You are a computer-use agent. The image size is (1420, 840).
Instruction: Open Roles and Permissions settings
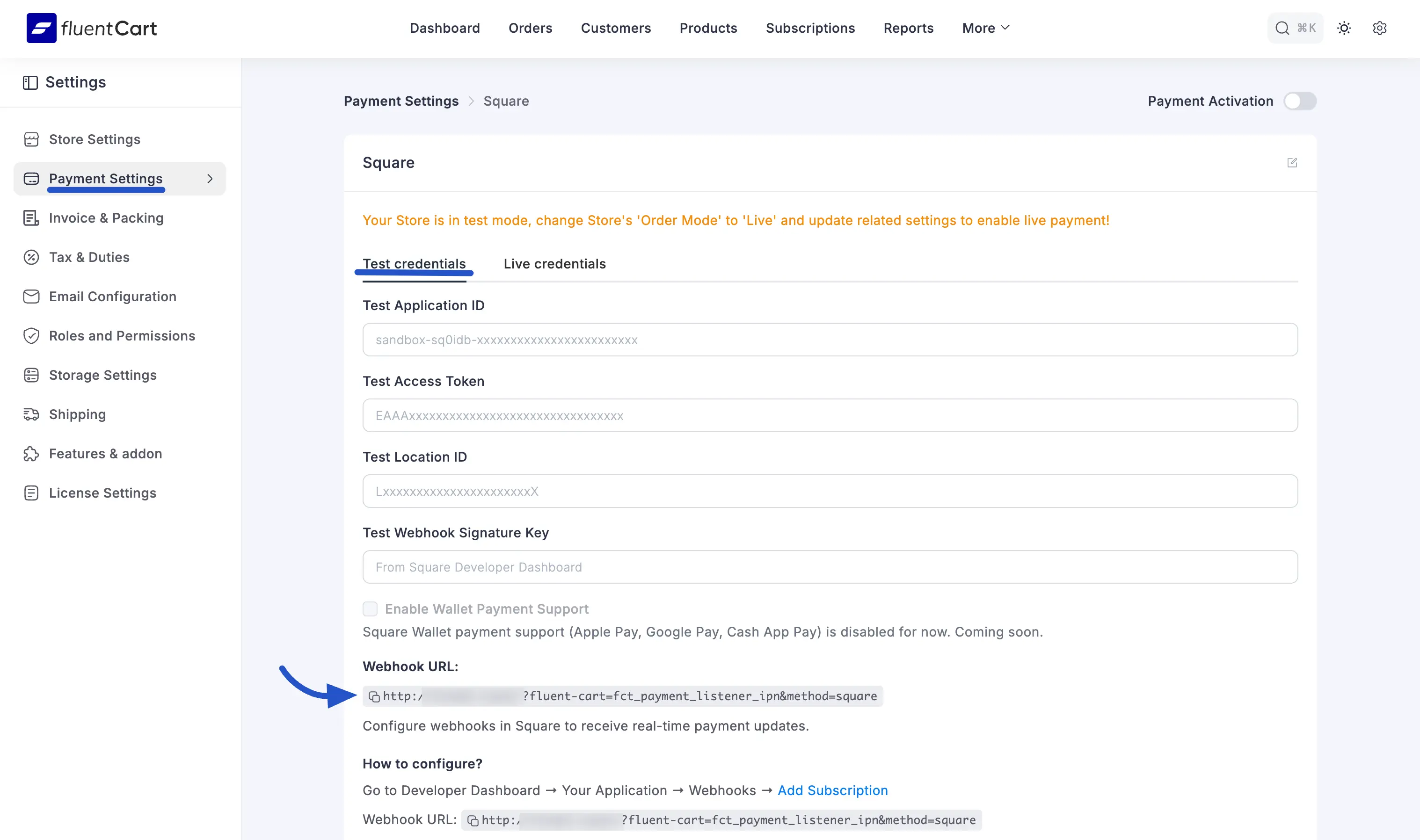[x=122, y=336]
